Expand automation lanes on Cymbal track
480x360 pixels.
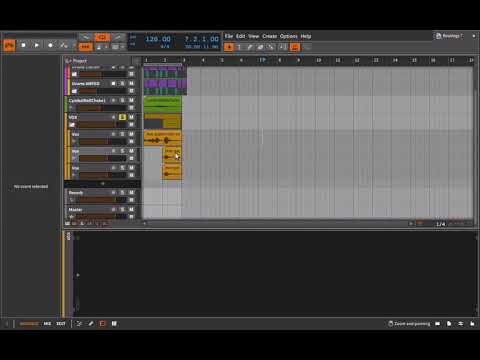point(131,108)
